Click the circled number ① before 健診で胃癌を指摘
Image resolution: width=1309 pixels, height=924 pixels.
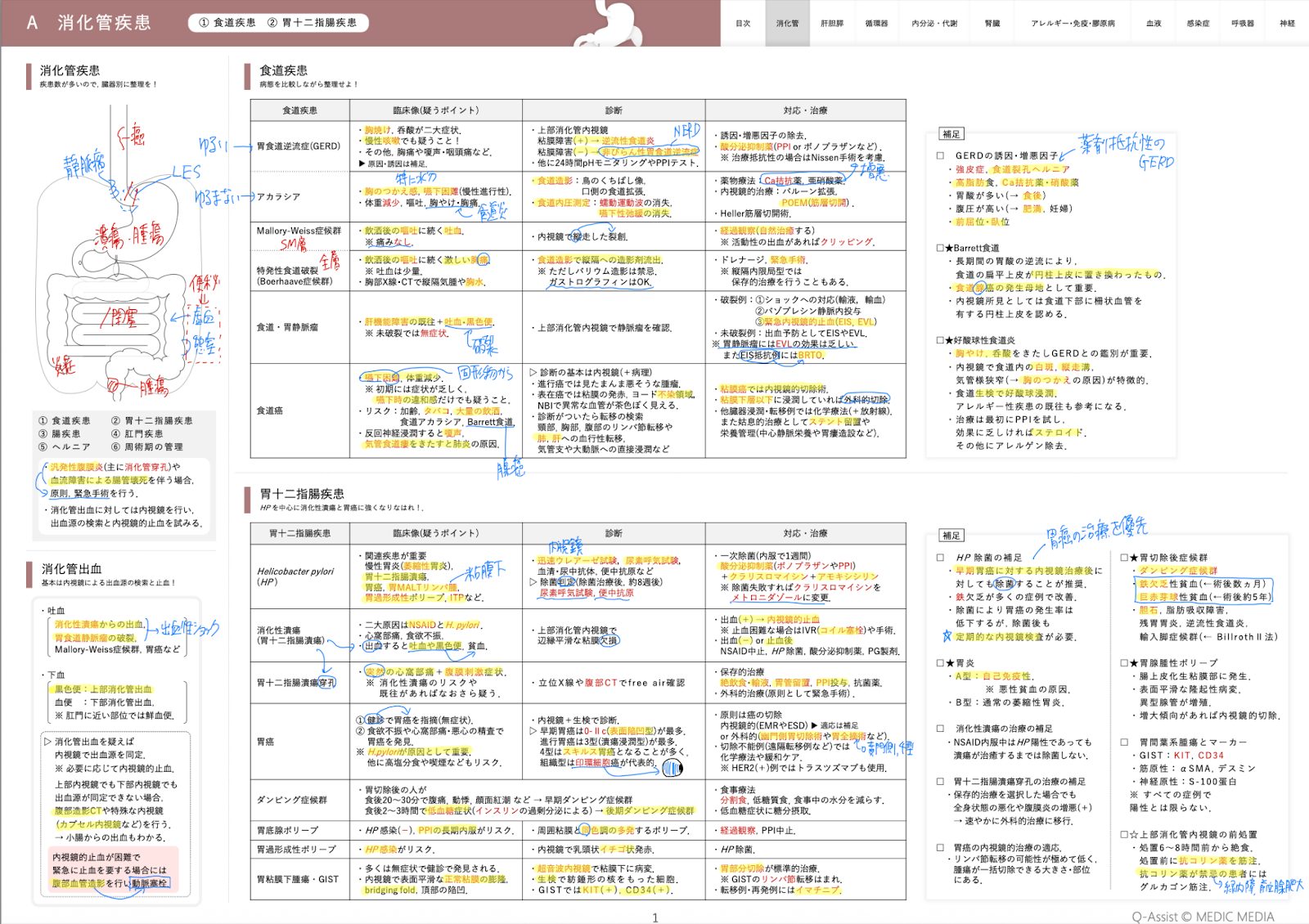(x=360, y=720)
